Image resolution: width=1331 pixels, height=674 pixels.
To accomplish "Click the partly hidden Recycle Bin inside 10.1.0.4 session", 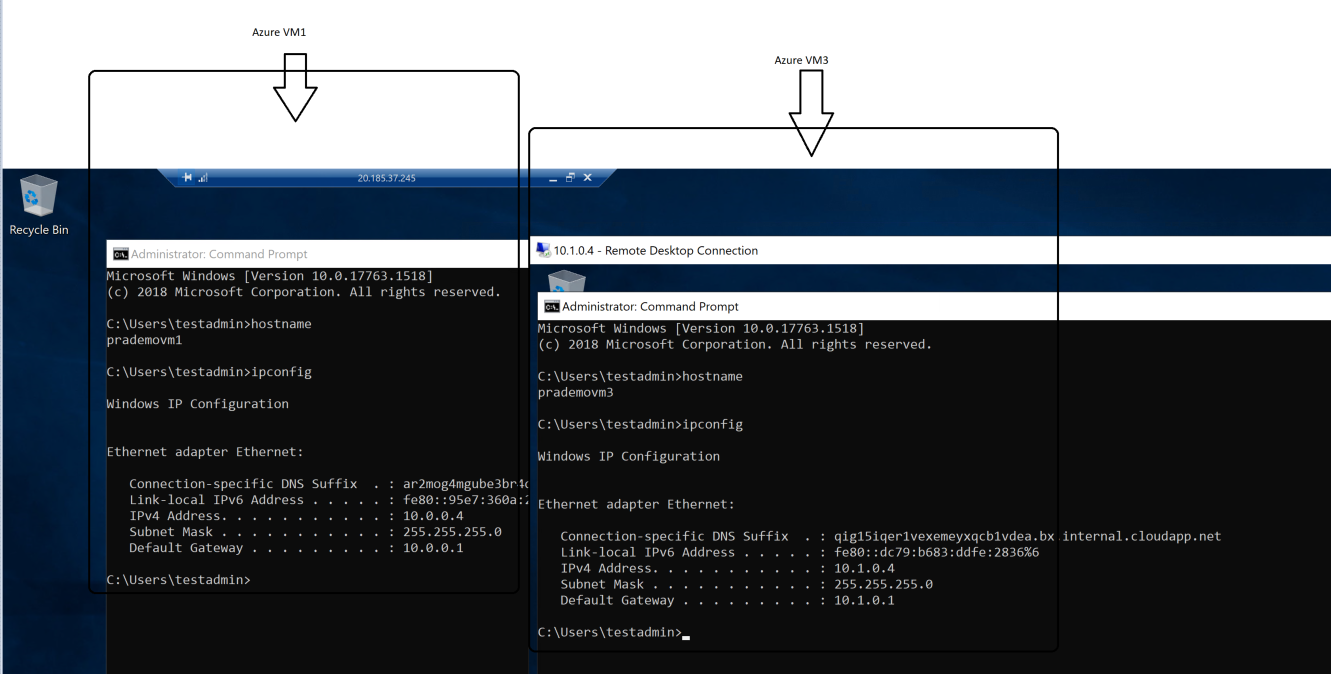I will tap(567, 280).
